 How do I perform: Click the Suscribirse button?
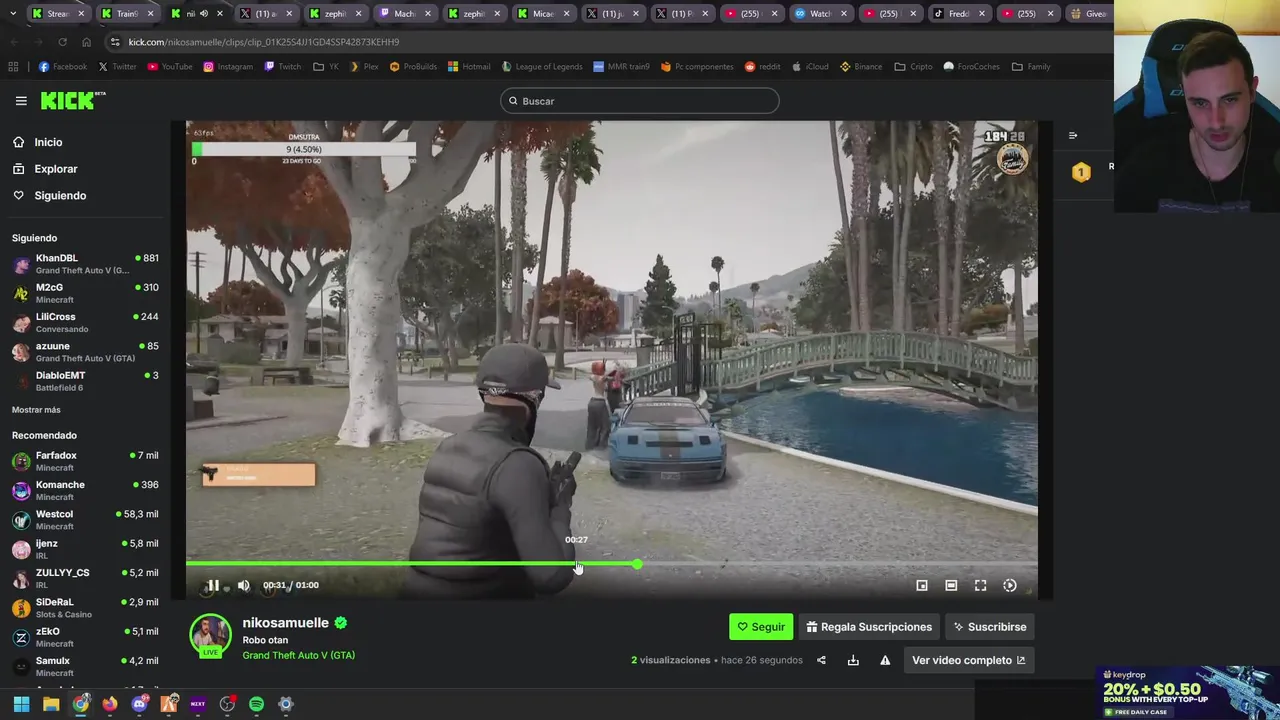click(x=989, y=627)
